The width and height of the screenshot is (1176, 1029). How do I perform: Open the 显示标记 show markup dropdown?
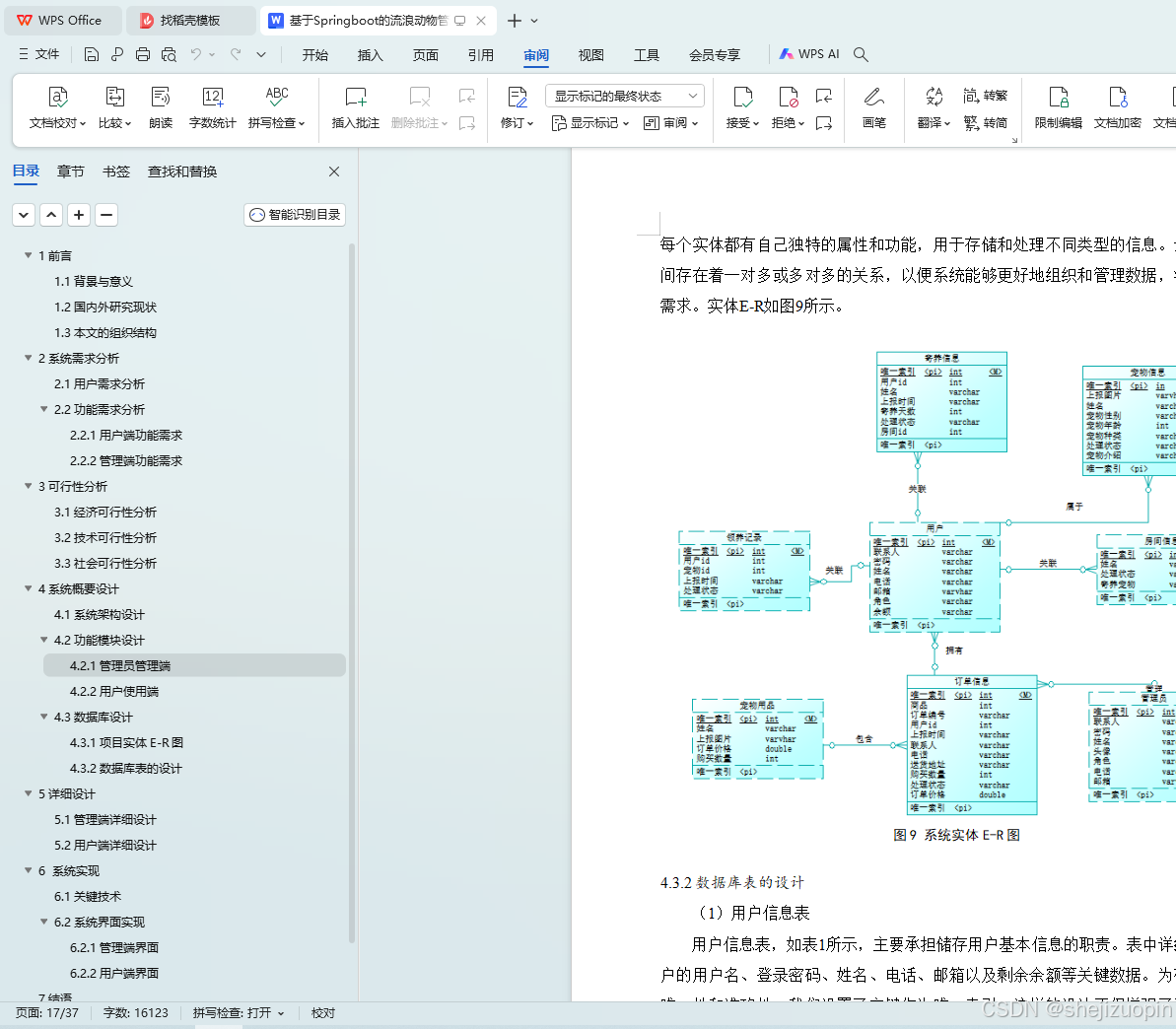pyautogui.click(x=590, y=123)
